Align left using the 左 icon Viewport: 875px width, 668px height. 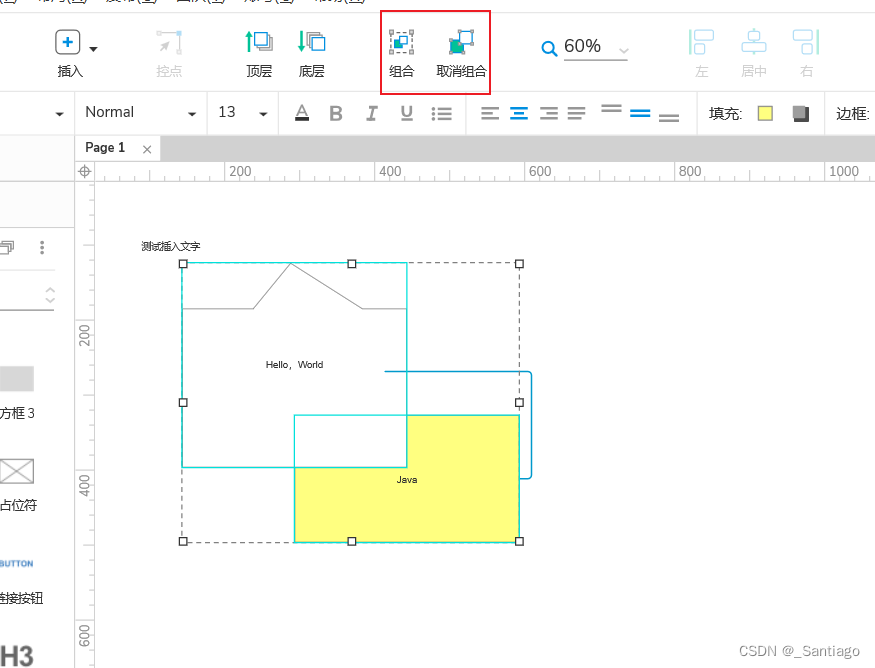[701, 54]
